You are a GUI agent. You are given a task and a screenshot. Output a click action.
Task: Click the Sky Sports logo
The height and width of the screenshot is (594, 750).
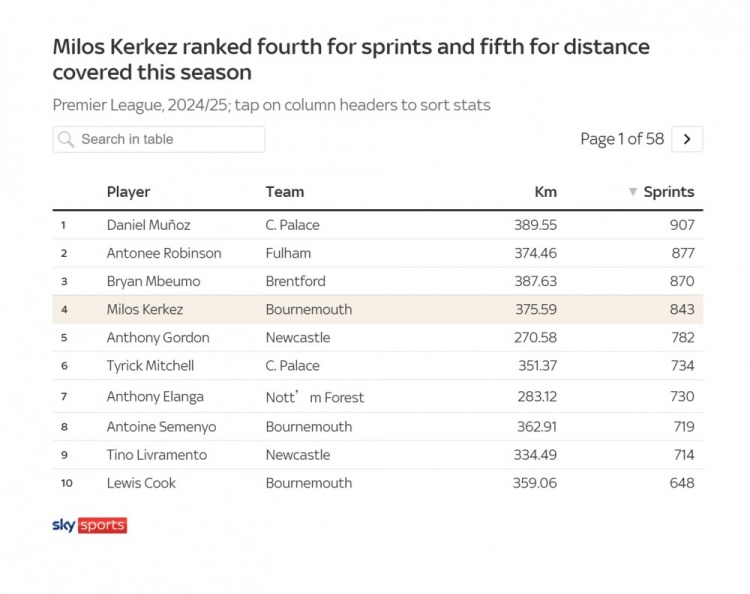pos(89,525)
